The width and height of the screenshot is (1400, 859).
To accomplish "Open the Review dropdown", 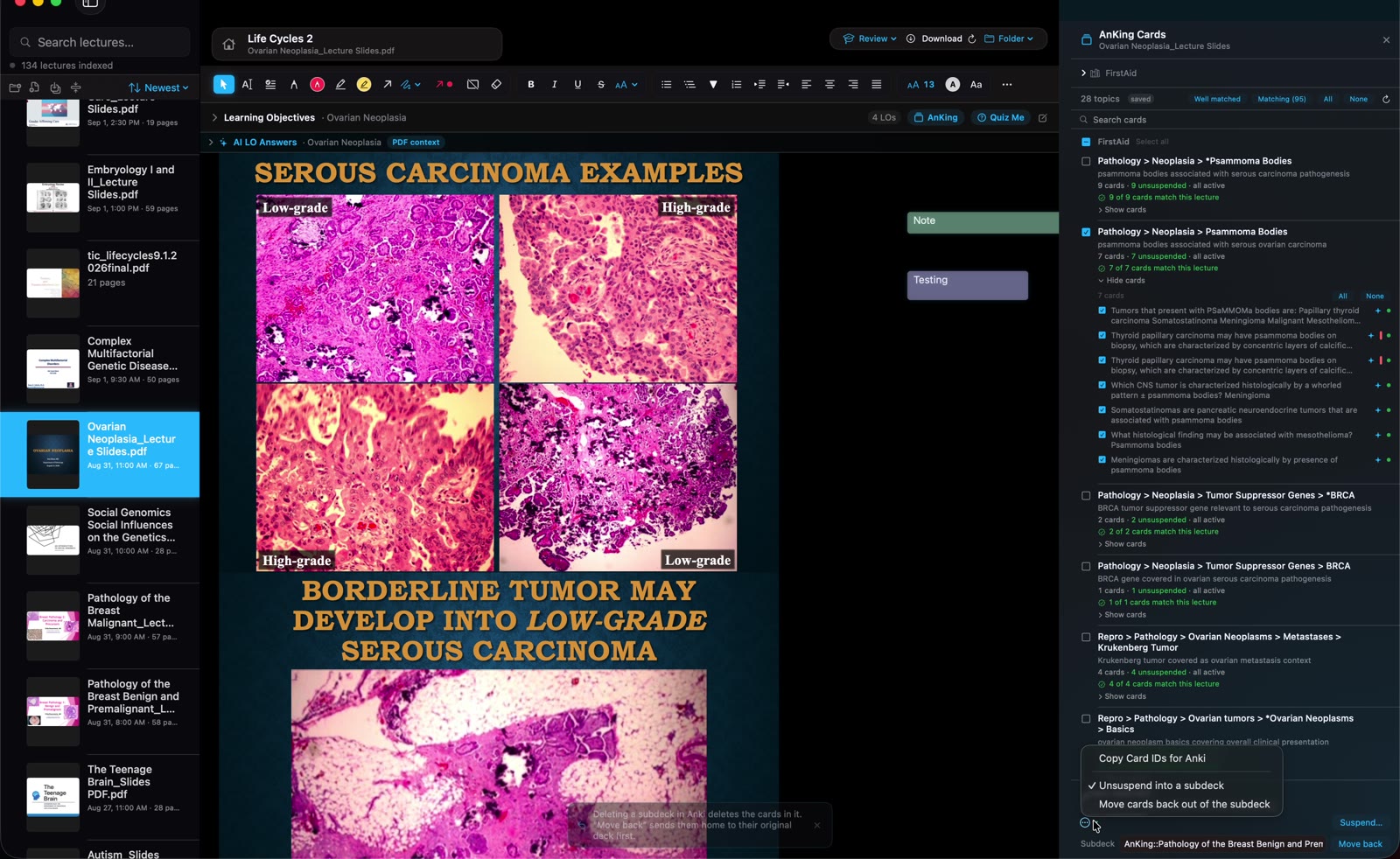I will click(x=870, y=38).
